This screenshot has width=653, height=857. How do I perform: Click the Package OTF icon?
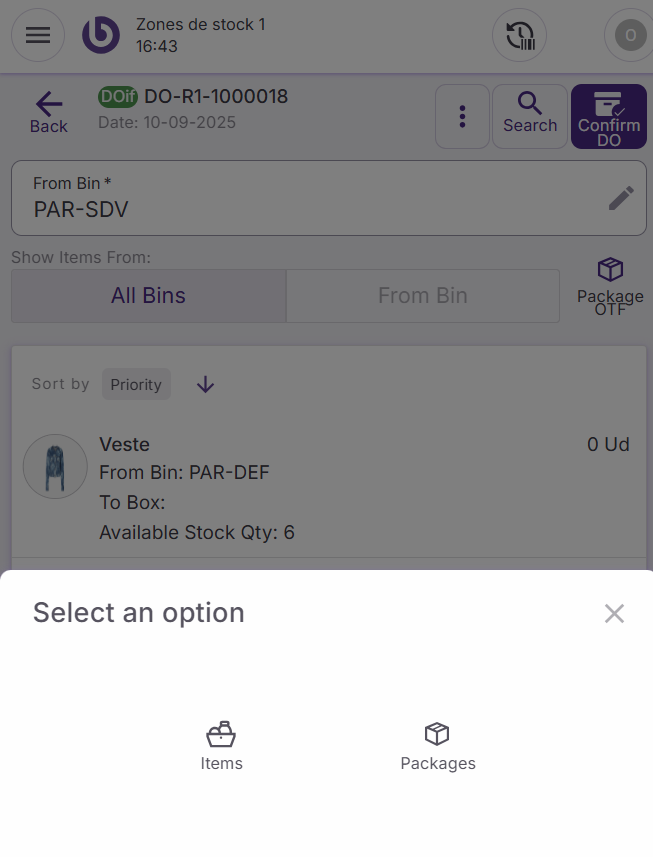click(x=610, y=286)
